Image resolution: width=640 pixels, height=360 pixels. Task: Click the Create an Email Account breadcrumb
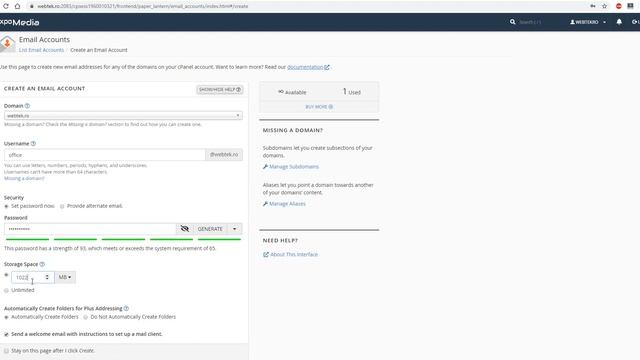pyautogui.click(x=99, y=50)
